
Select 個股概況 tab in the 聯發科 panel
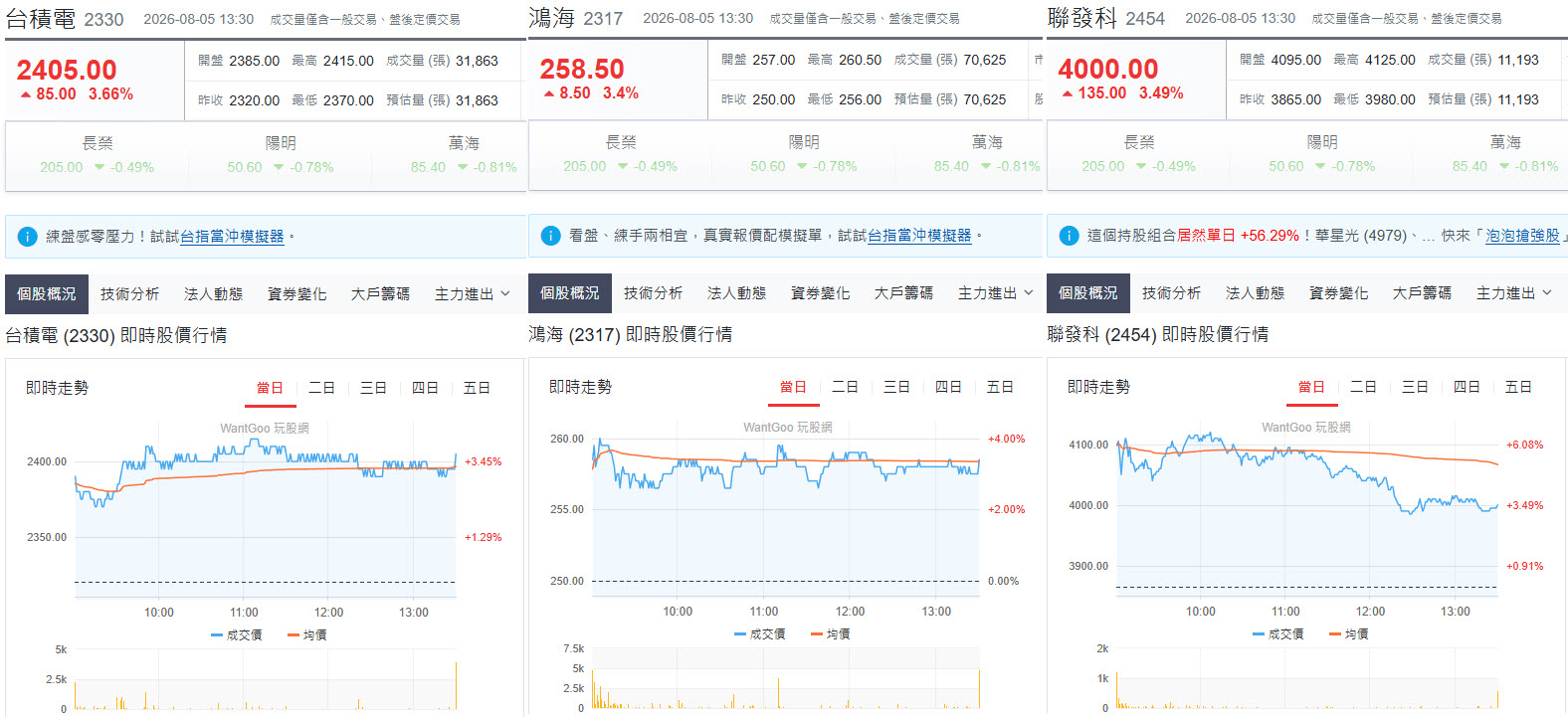click(x=1088, y=293)
